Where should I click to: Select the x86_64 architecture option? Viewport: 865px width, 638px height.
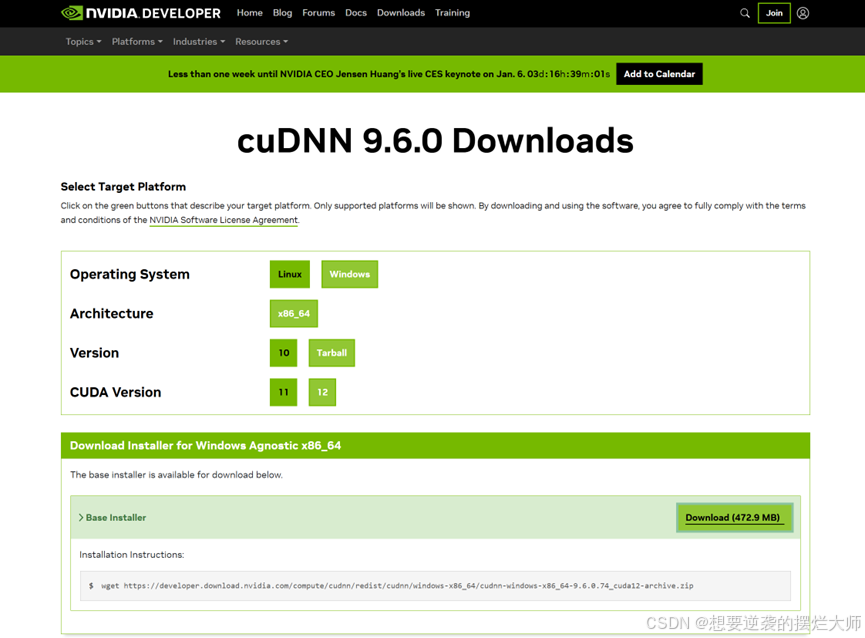(x=293, y=314)
